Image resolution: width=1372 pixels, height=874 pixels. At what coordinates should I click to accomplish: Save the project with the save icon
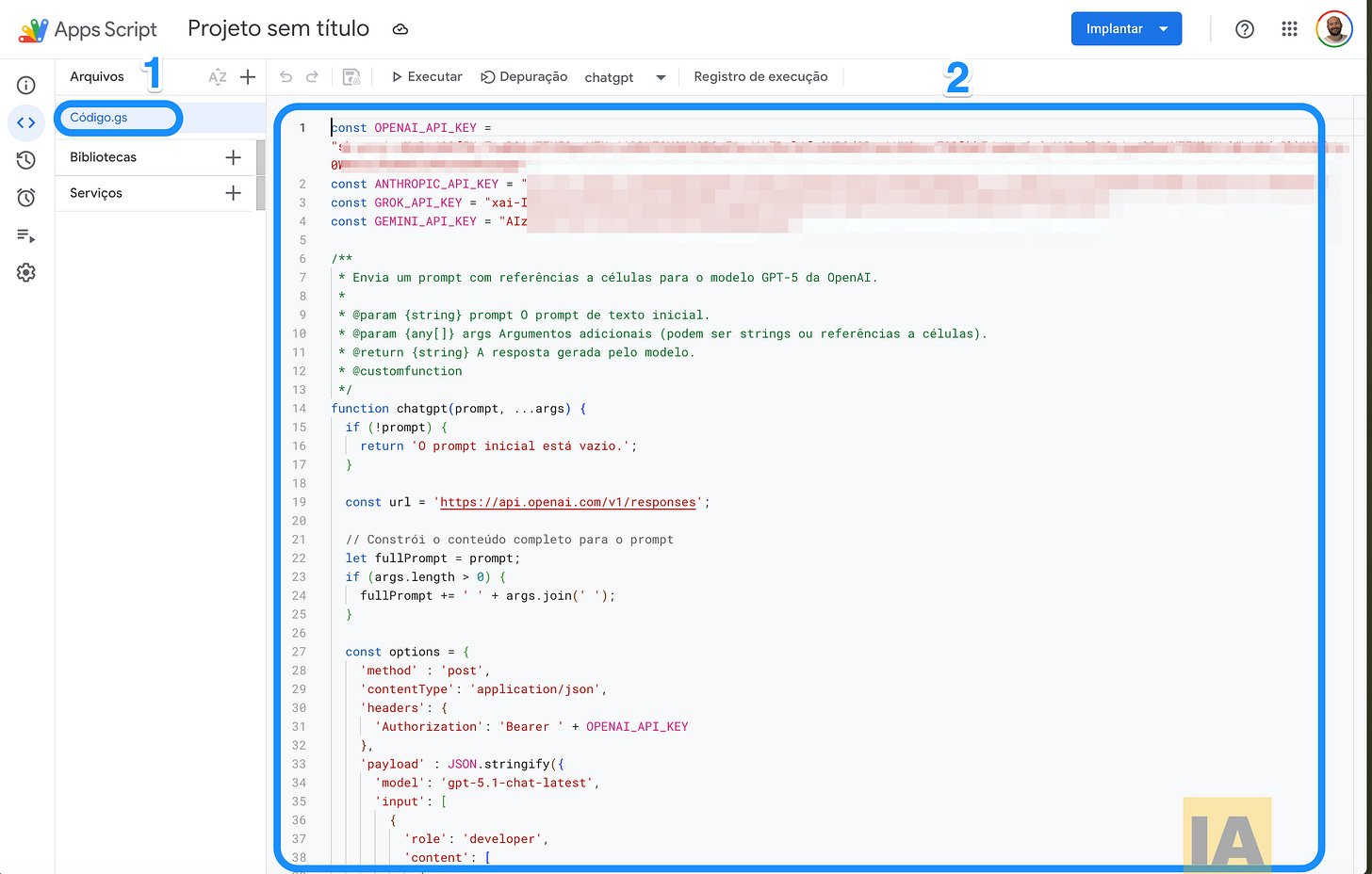(x=351, y=76)
